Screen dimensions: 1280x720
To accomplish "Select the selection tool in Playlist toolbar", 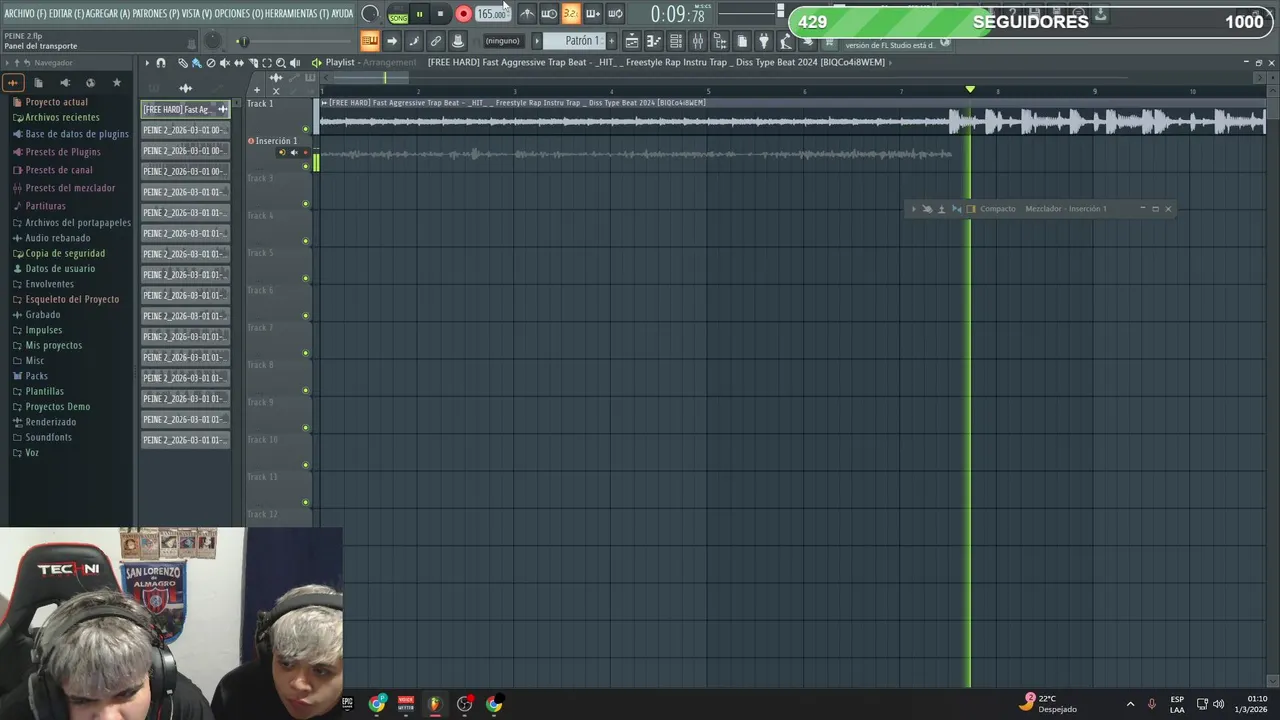I will coord(267,62).
